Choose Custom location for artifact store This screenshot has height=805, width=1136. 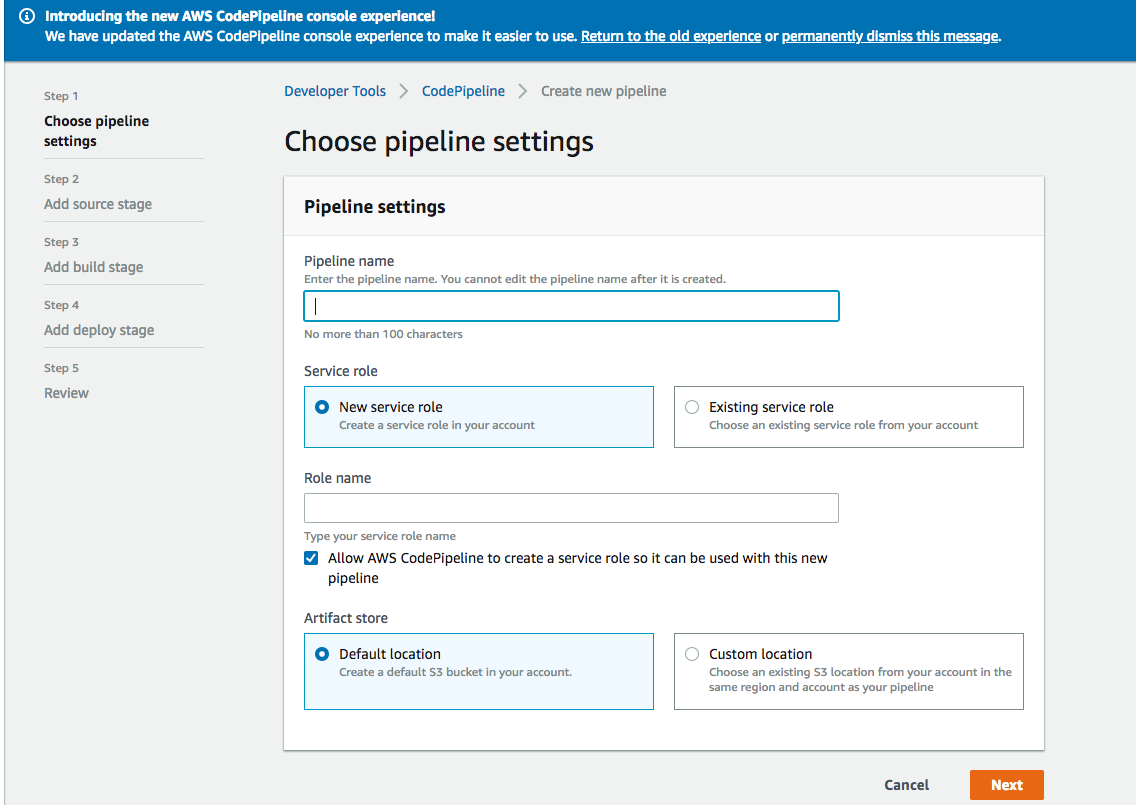pos(692,654)
